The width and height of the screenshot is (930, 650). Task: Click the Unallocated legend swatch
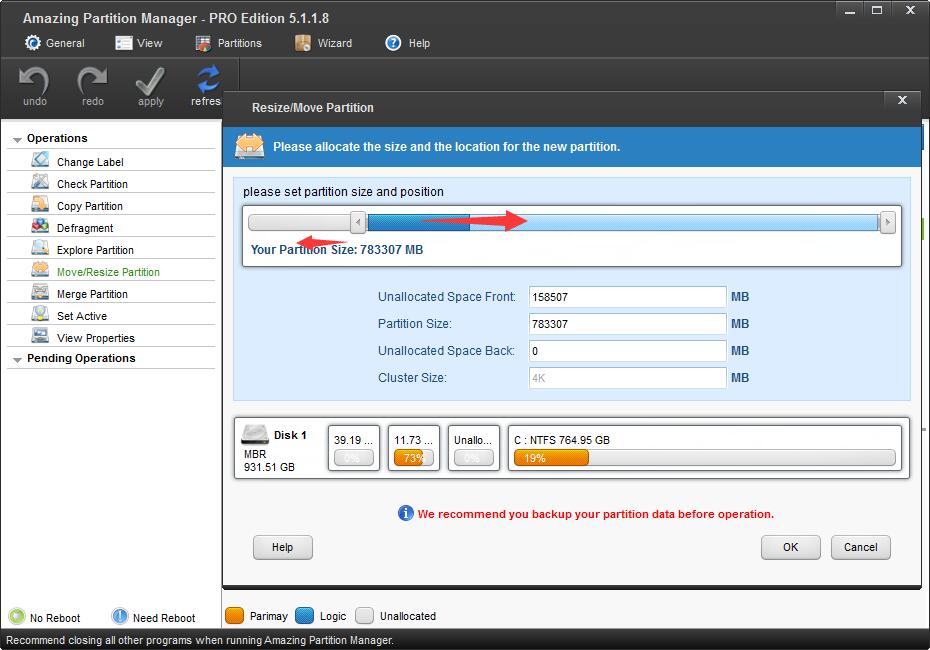(x=364, y=616)
